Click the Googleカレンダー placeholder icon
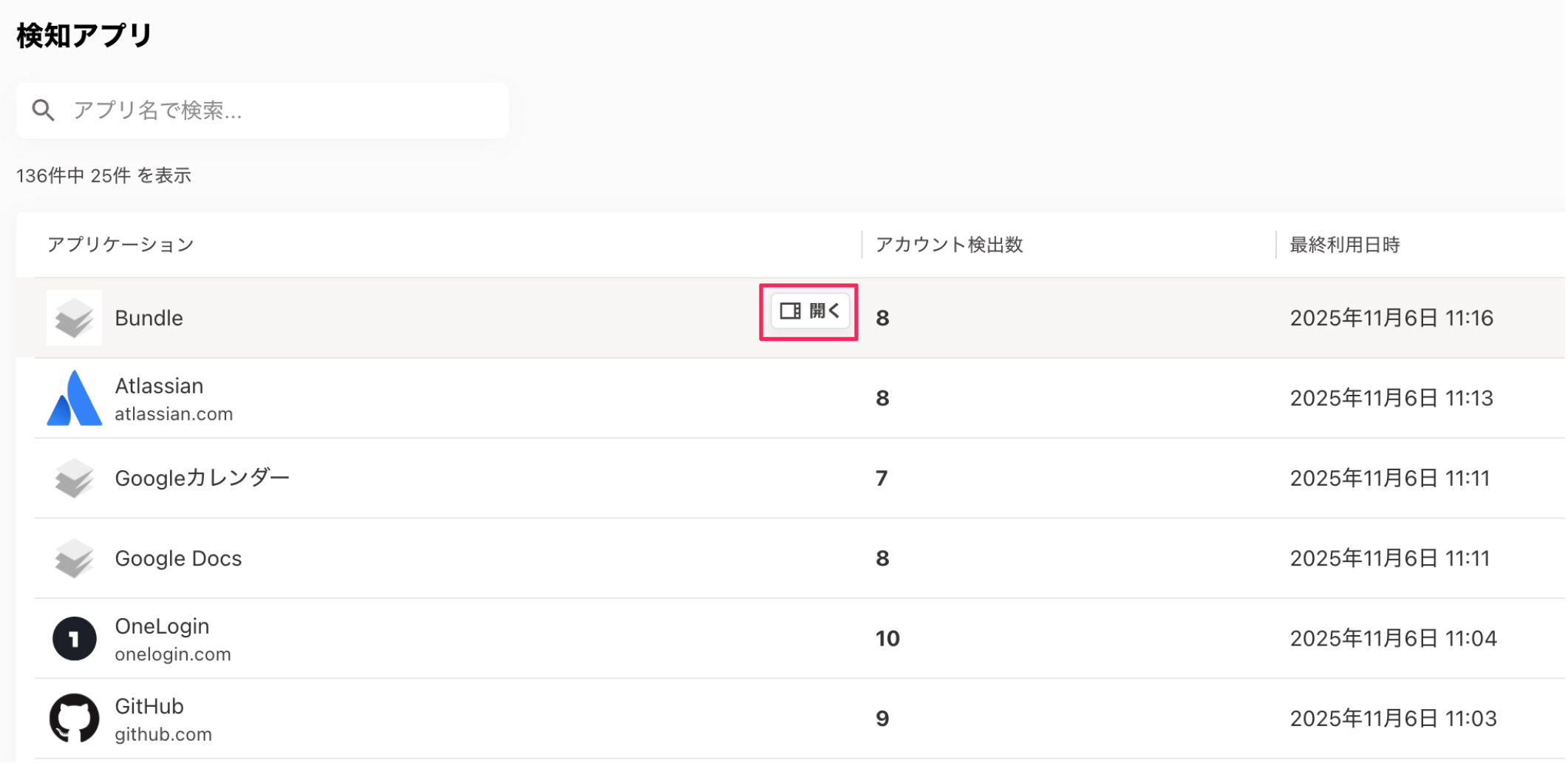The width and height of the screenshot is (1568, 766). click(74, 478)
